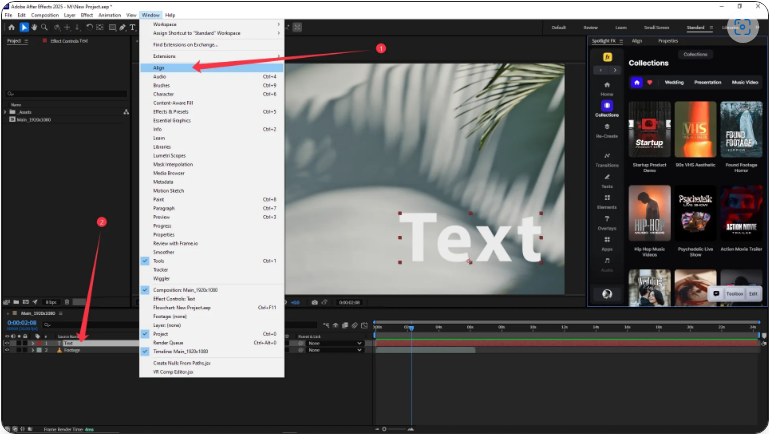Toggle visibility eye of the Footage layer
The height and width of the screenshot is (434, 769).
pos(7,350)
